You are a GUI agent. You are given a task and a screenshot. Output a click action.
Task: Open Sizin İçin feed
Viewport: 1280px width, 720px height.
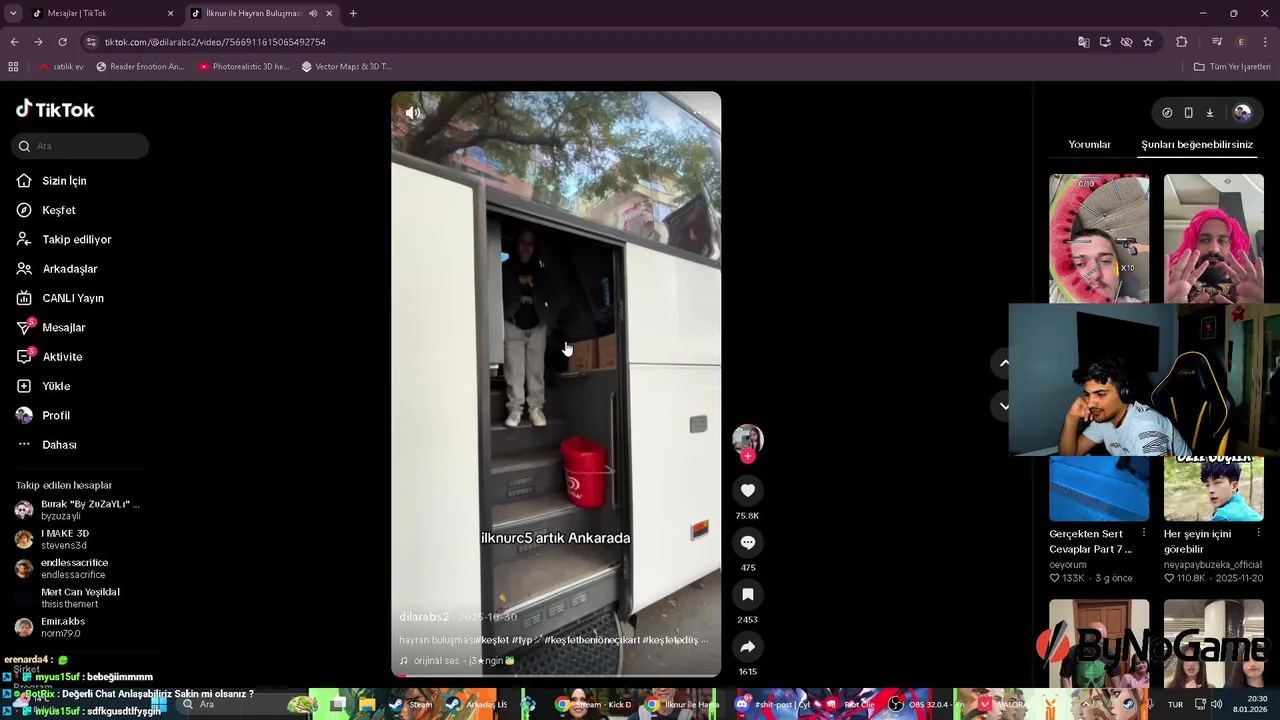point(64,181)
